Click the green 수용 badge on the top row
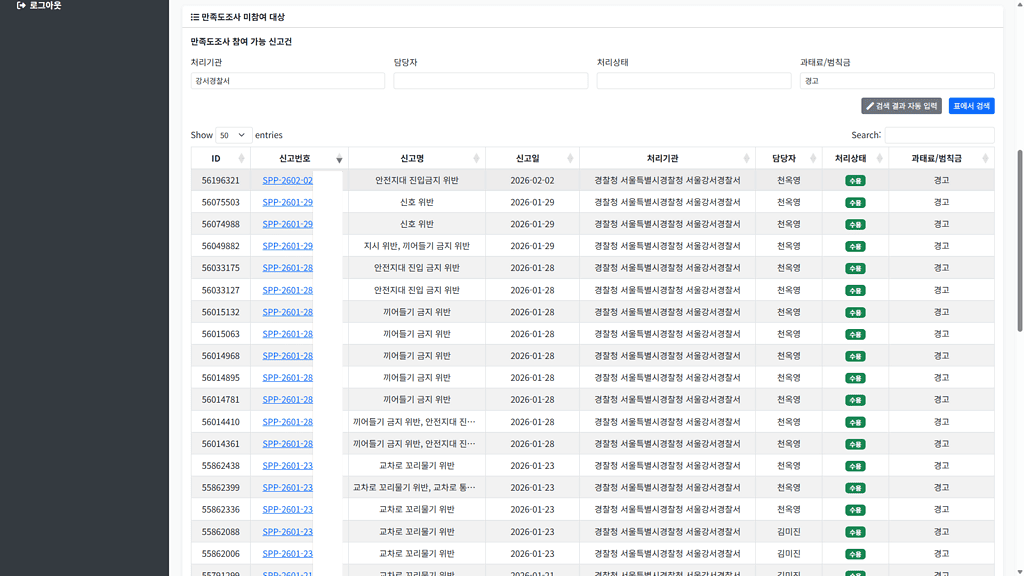 (x=855, y=179)
